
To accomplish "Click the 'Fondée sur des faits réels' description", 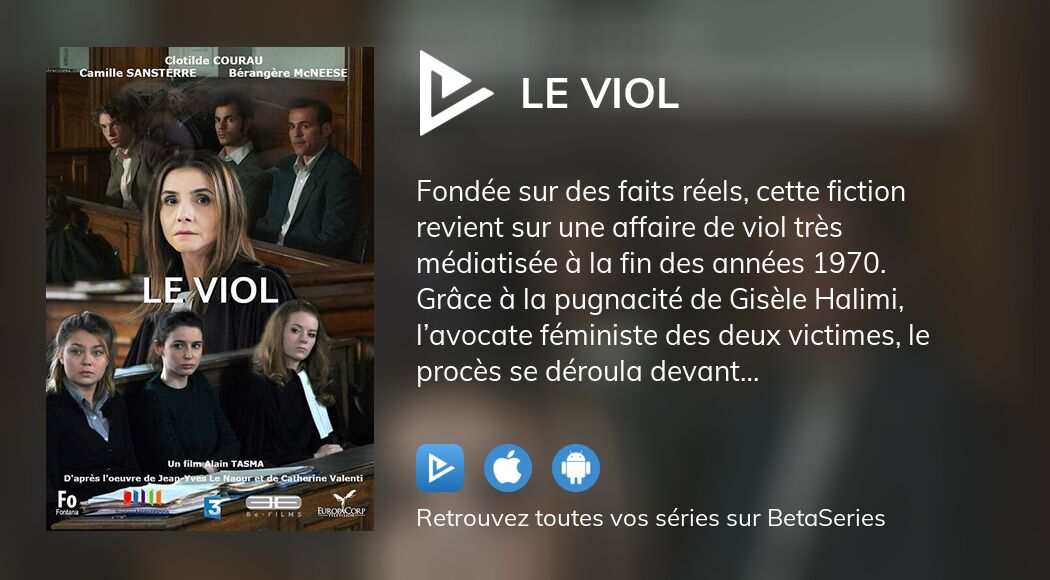I will (673, 281).
